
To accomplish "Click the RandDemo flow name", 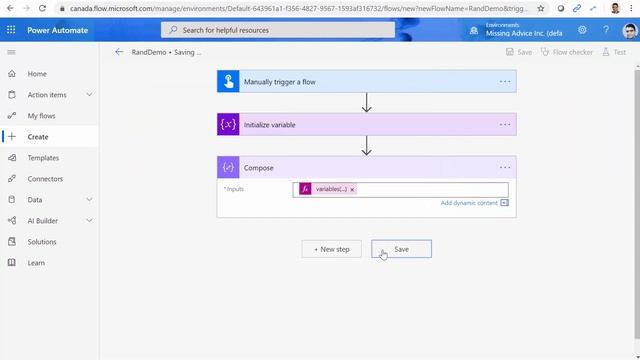I will point(149,52).
